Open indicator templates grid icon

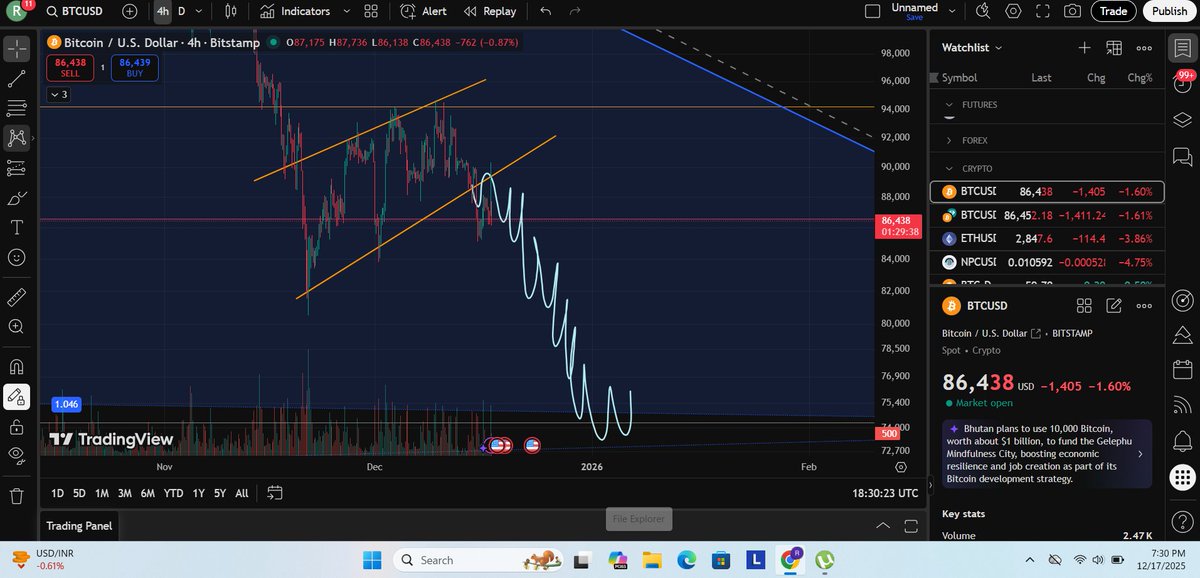(371, 11)
